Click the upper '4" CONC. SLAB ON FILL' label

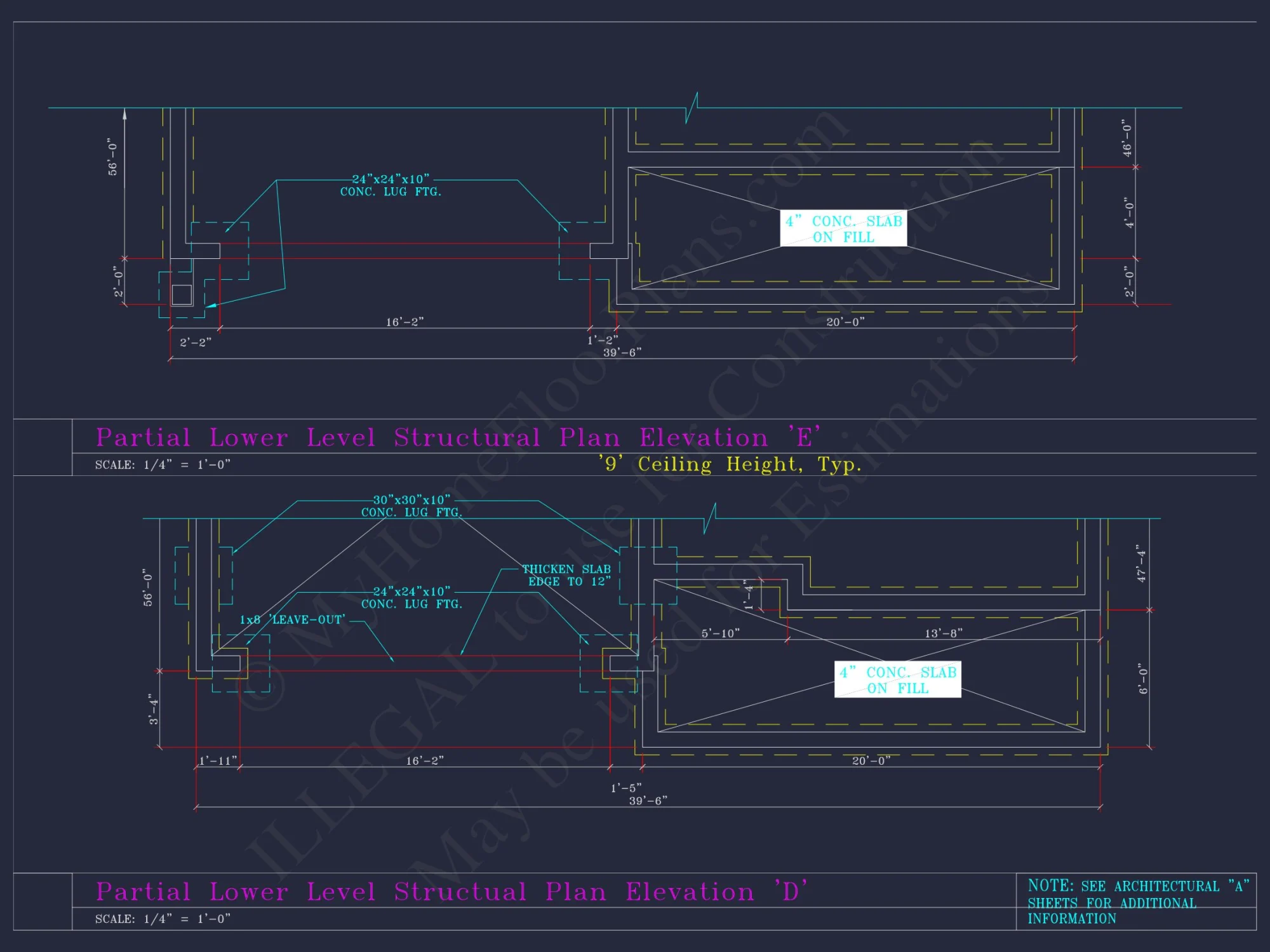843,228
